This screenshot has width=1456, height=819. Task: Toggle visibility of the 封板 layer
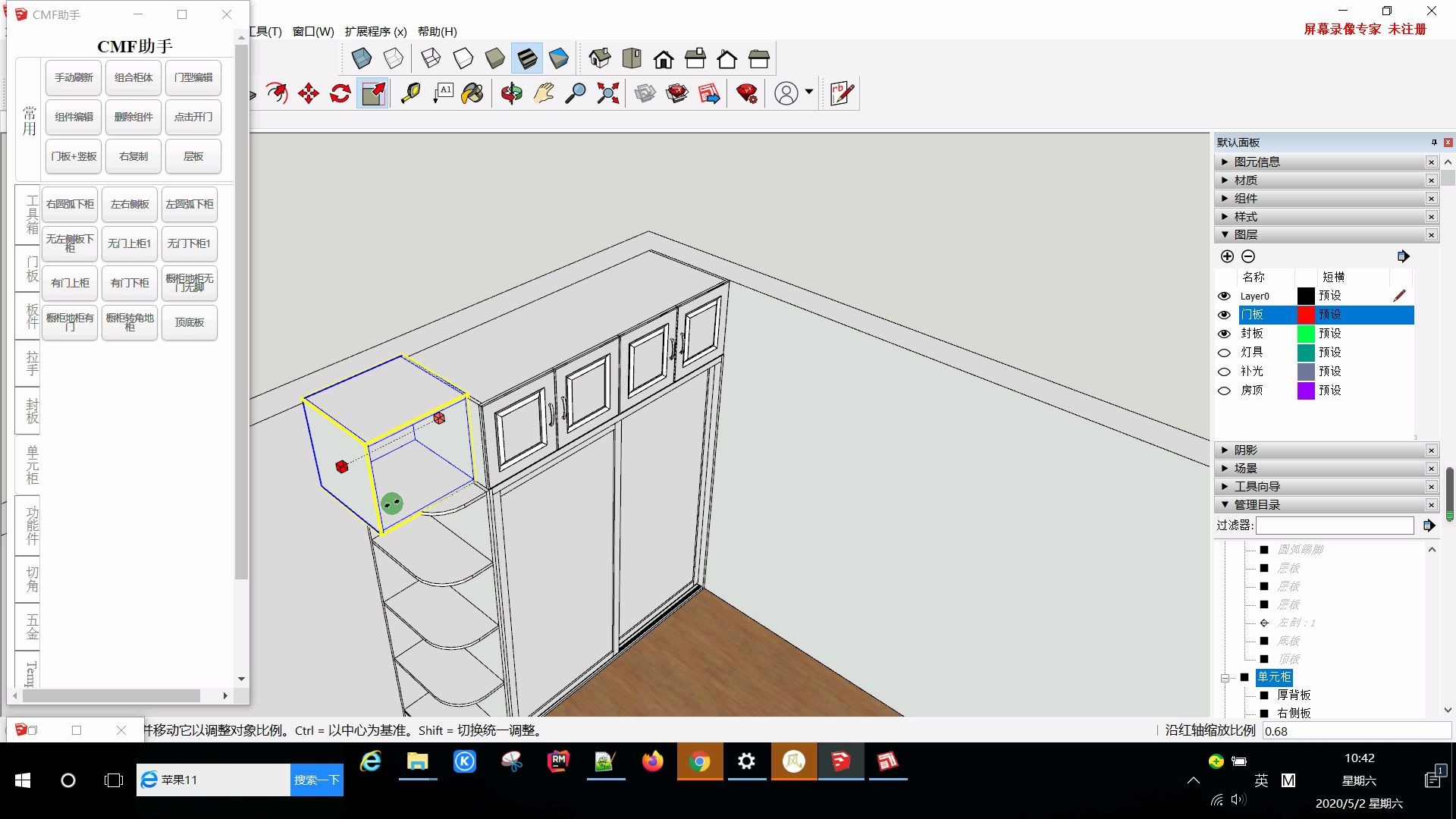1225,334
